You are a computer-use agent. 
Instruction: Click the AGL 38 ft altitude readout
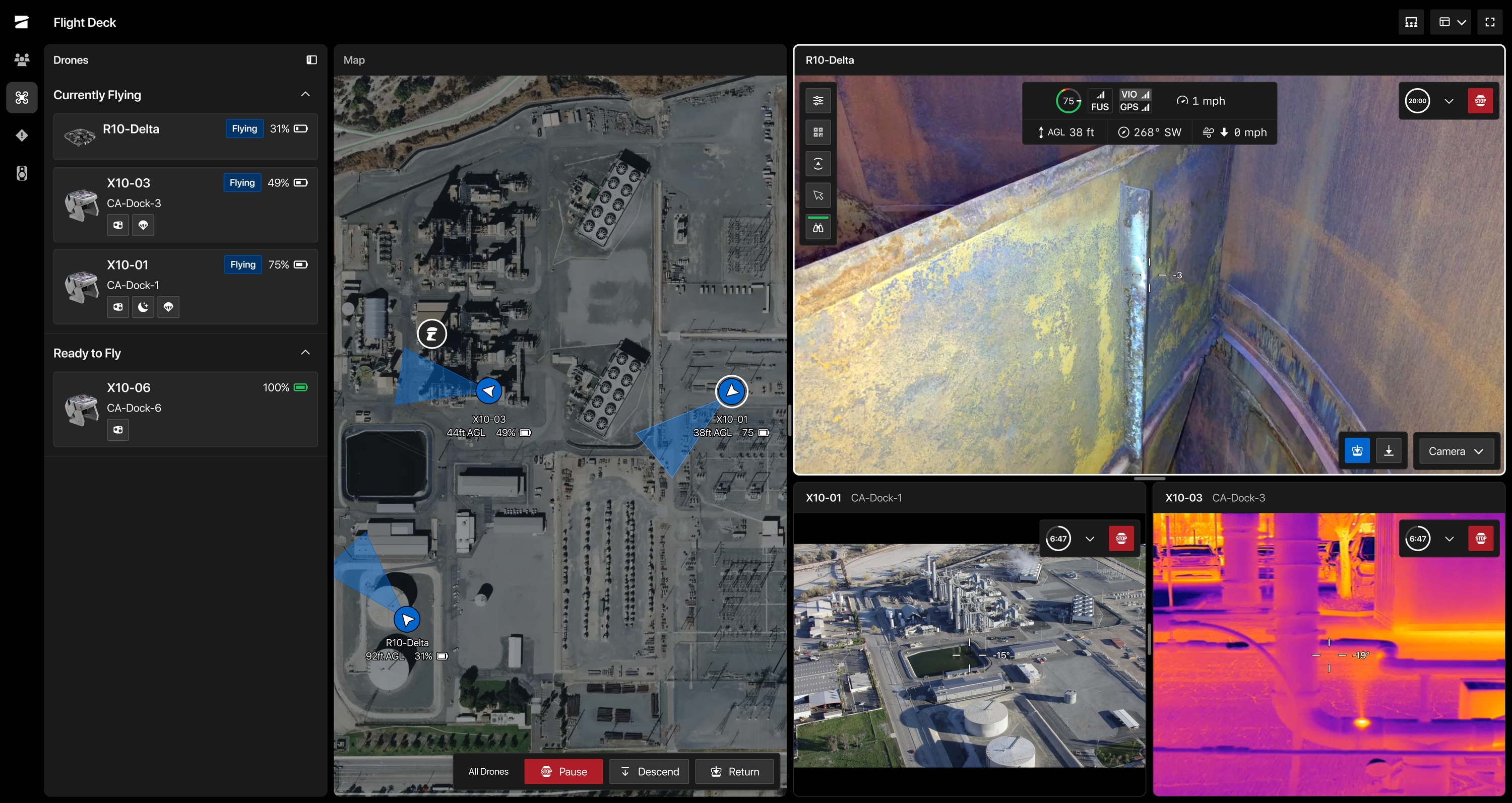1066,132
